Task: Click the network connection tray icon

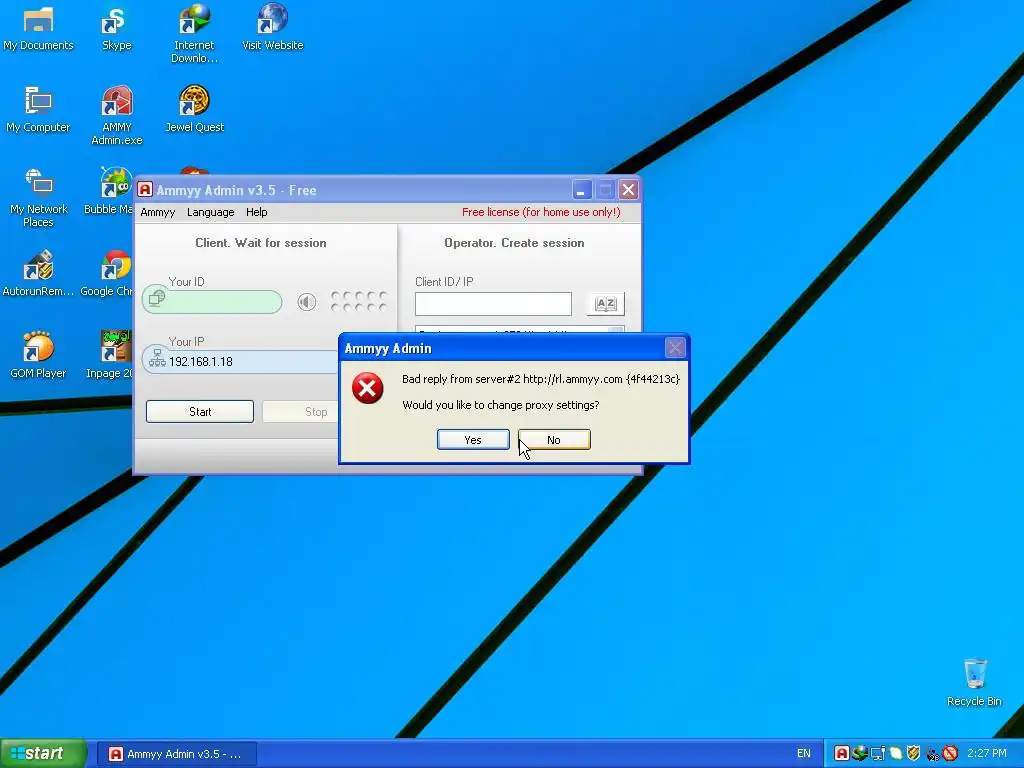Action: tap(878, 754)
